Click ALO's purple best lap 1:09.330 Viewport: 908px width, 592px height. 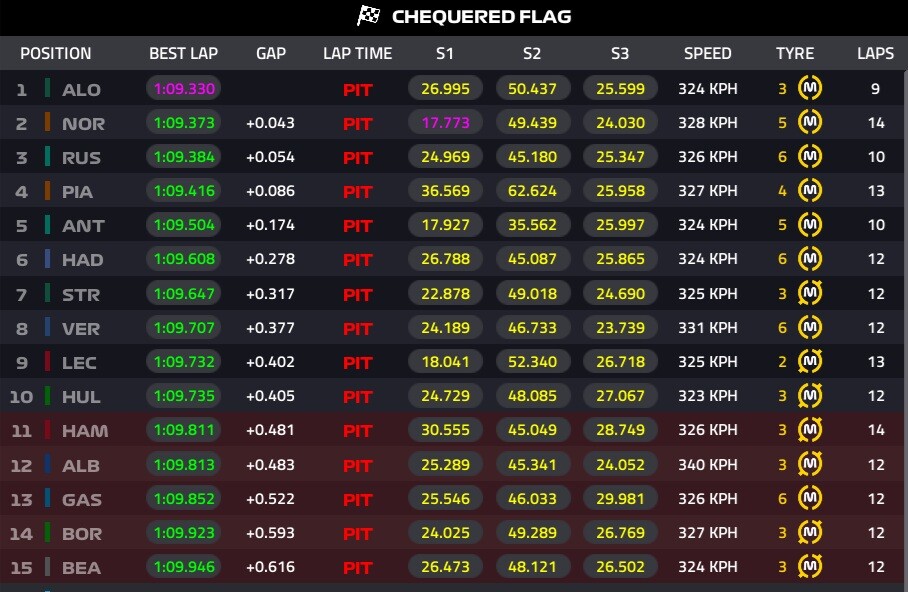184,89
